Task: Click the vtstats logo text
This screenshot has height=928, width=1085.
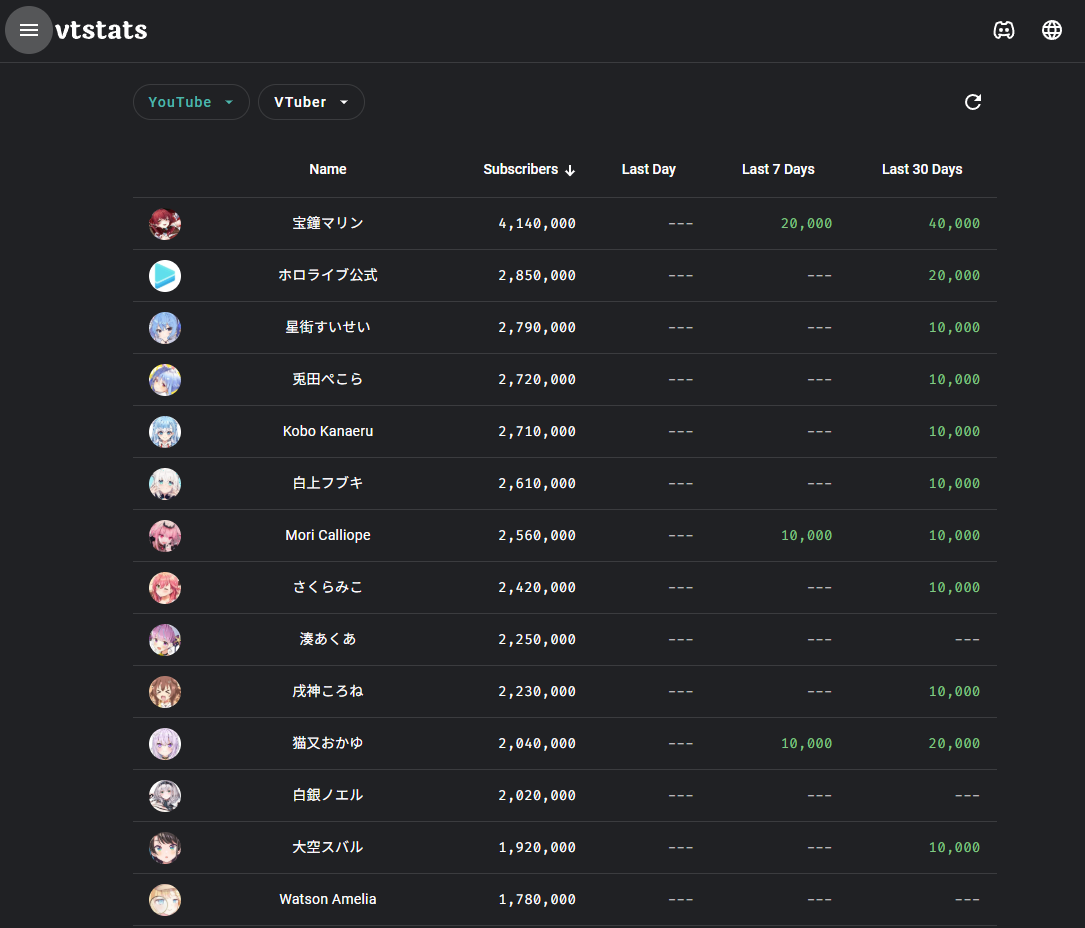Action: click(101, 30)
